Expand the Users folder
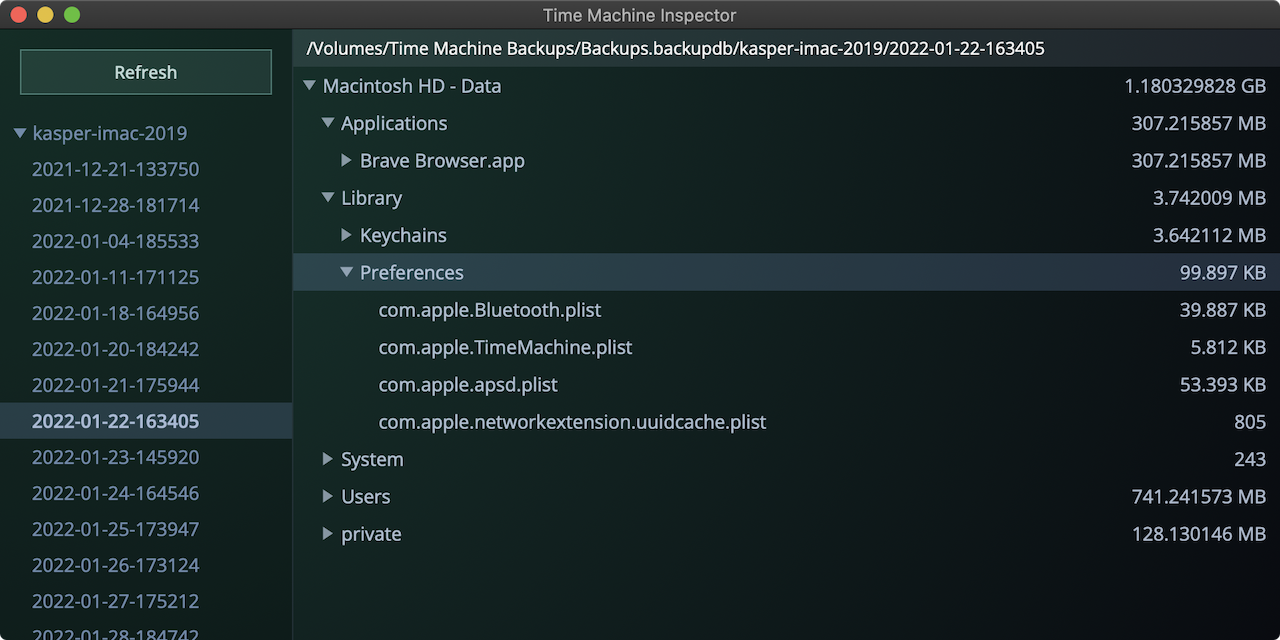The height and width of the screenshot is (640, 1280). 328,496
